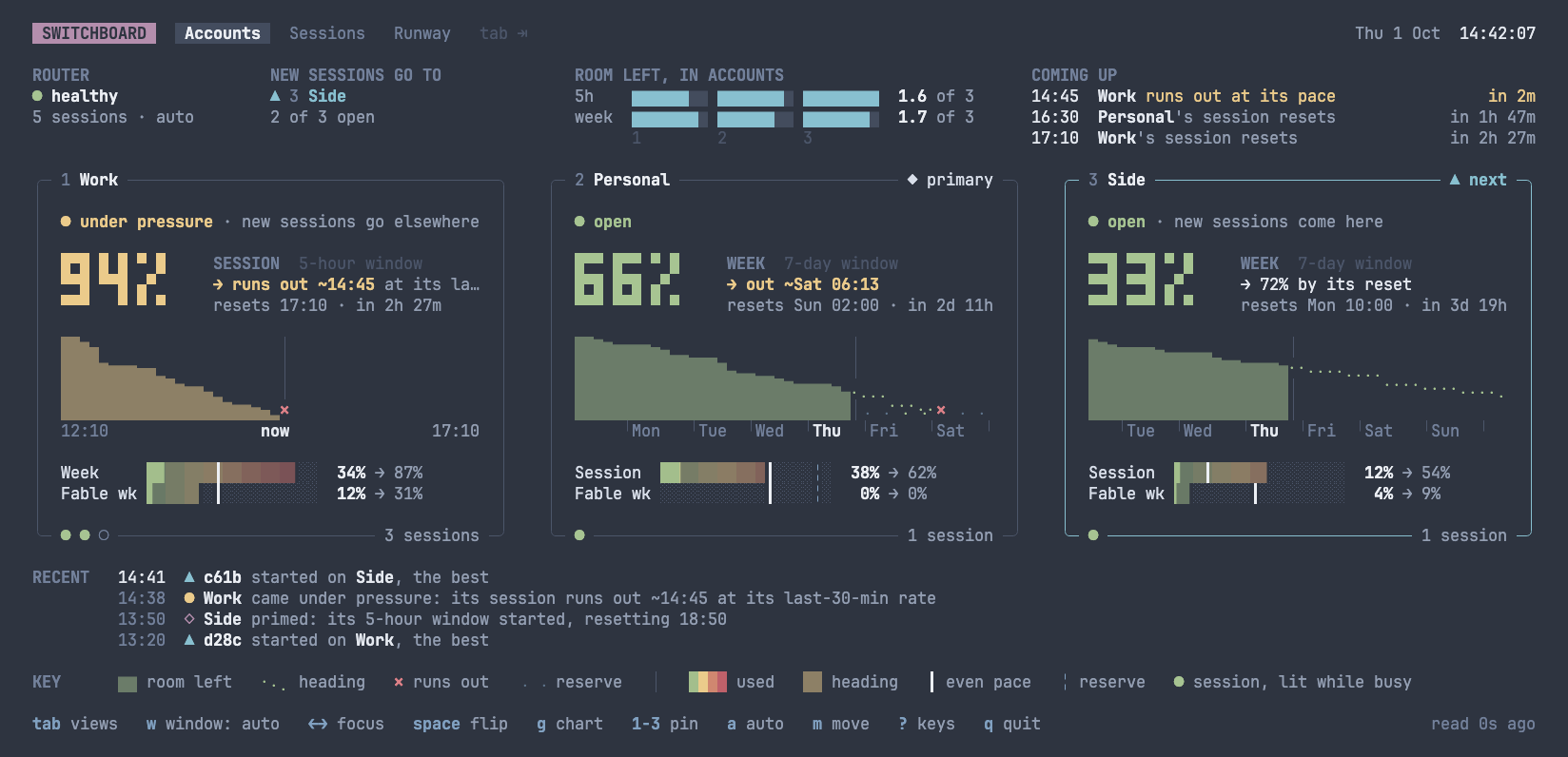Click the green open status dot on Personal
This screenshot has width=1568, height=757.
pos(579,222)
